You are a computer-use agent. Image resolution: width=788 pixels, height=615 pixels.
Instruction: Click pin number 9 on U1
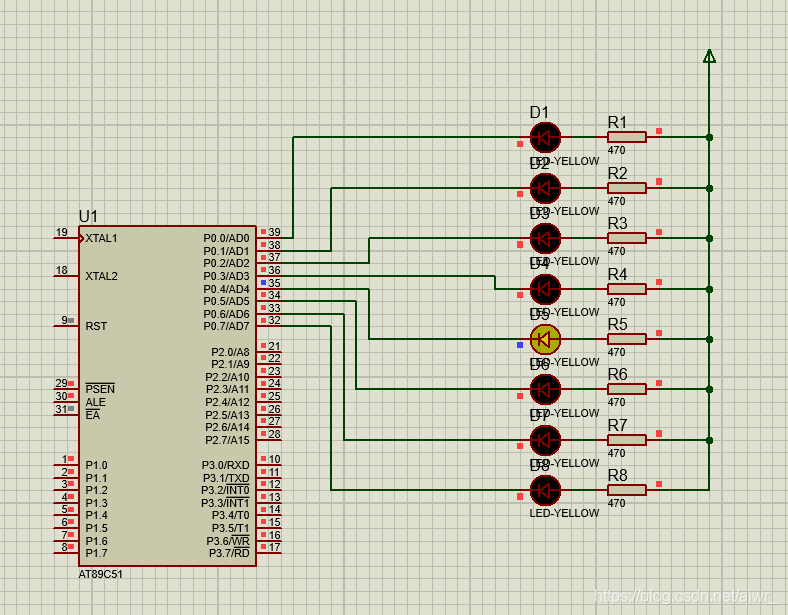click(64, 320)
